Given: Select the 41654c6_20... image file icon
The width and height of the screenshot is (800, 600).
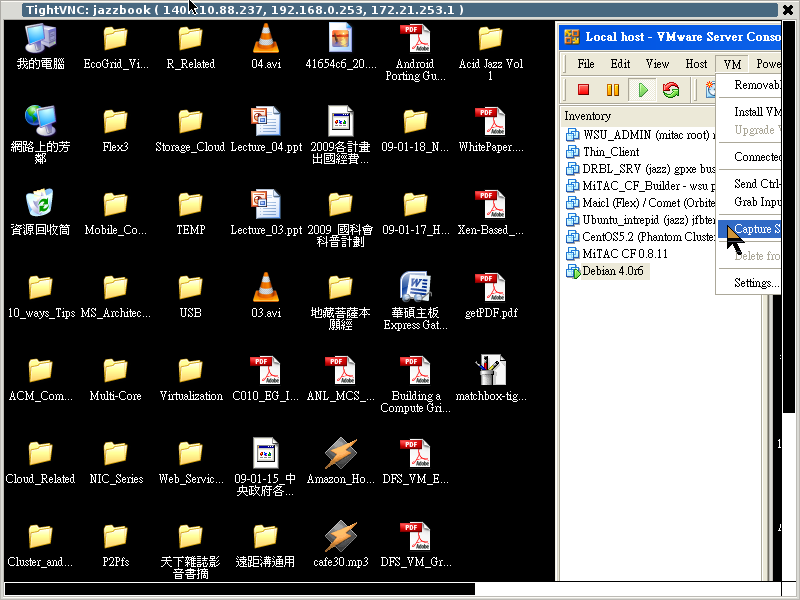Looking at the screenshot, I should [340, 46].
